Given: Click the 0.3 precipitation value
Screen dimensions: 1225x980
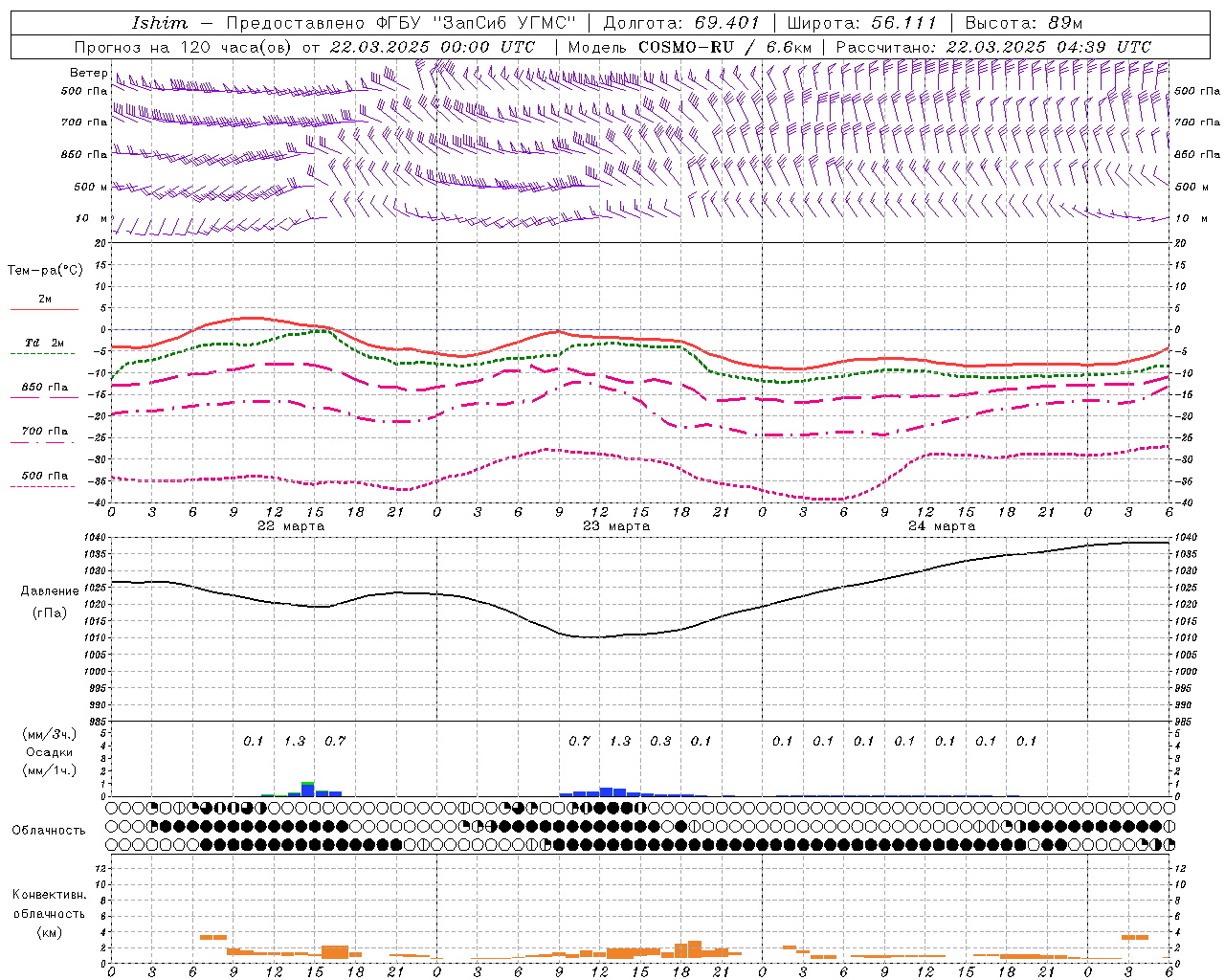Looking at the screenshot, I should tap(660, 742).
